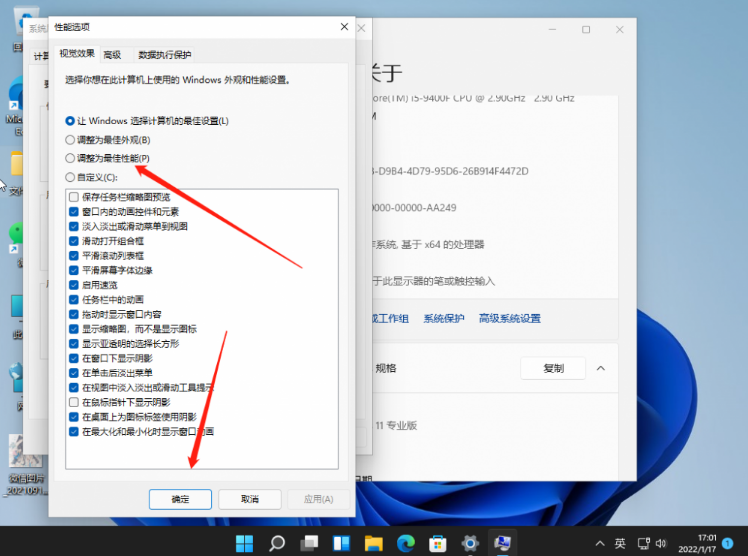Open 系统保护 link in Settings window
The width and height of the screenshot is (748, 556).
coord(444,319)
